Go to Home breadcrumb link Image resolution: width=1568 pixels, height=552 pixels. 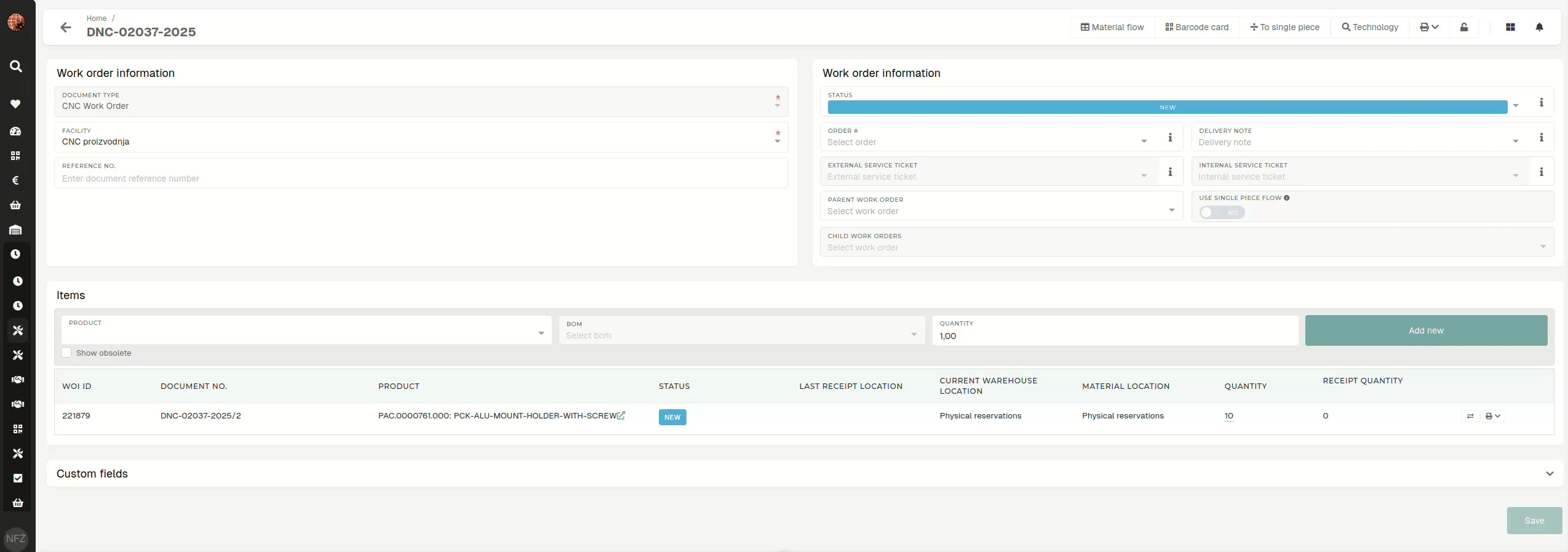coord(97,18)
